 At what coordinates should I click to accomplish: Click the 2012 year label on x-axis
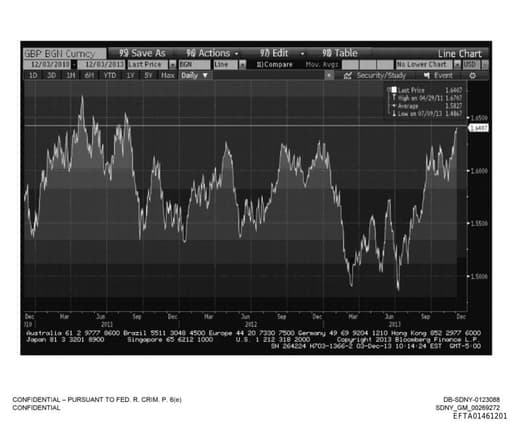pyautogui.click(x=251, y=324)
